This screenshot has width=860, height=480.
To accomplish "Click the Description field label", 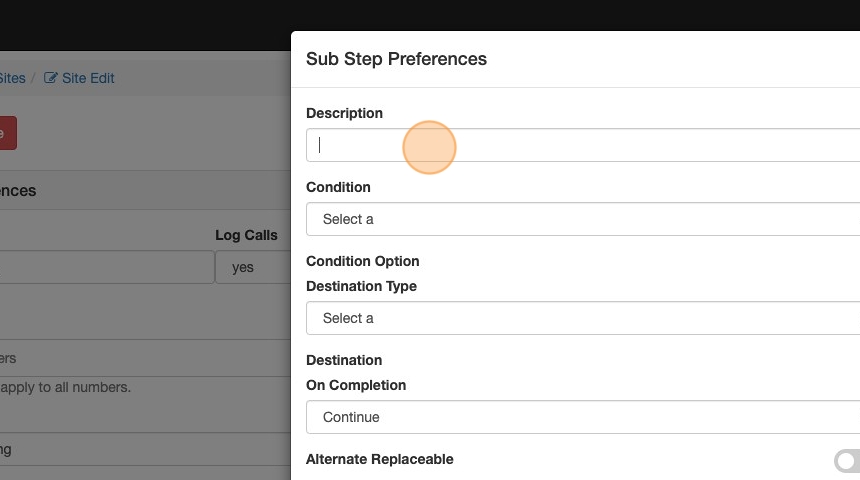I will tap(344, 113).
